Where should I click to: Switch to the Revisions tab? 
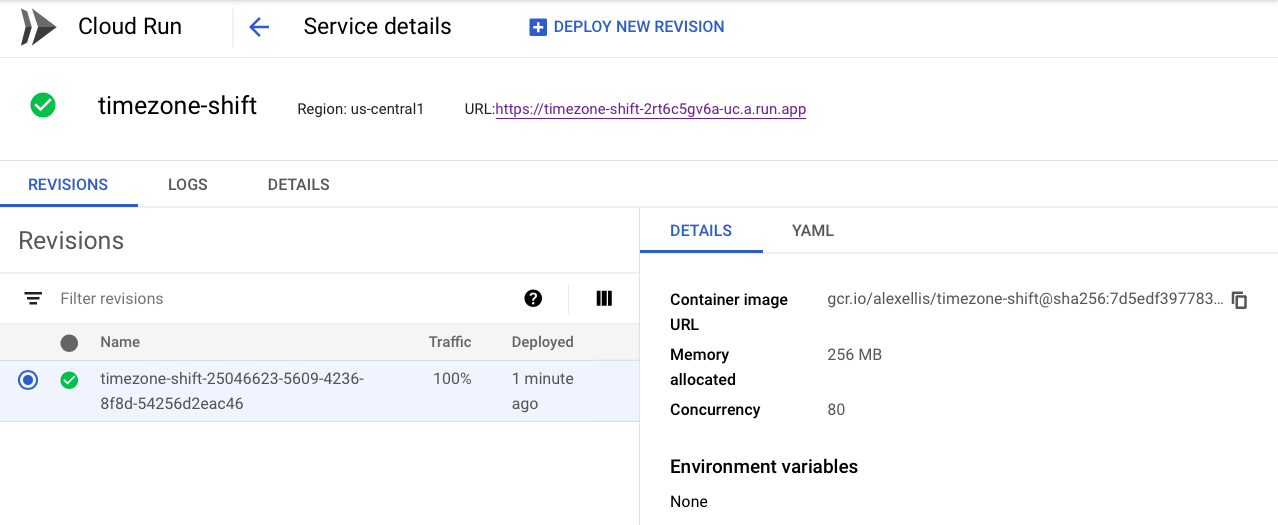tap(68, 185)
